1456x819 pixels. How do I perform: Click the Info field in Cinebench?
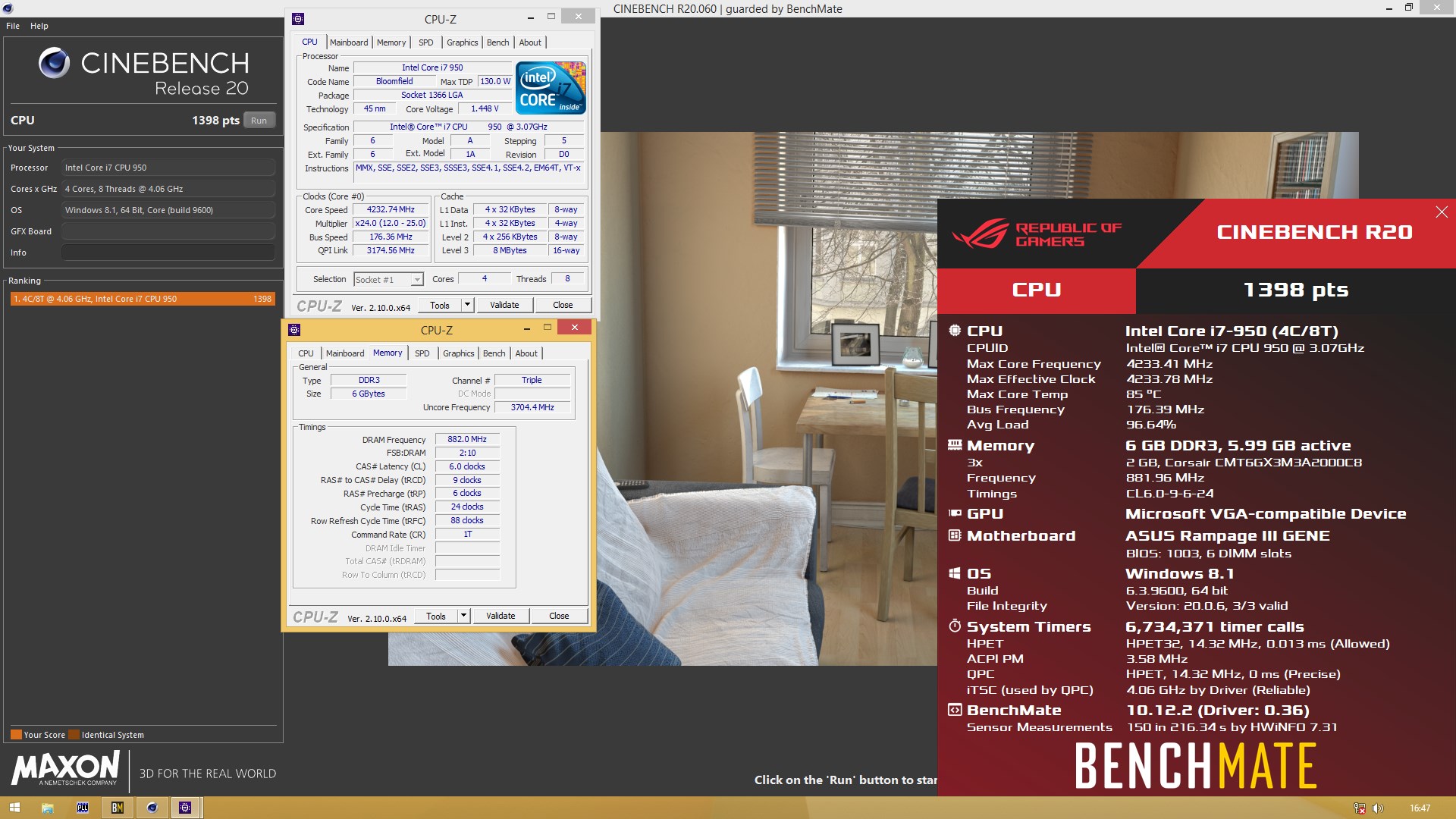click(x=168, y=253)
